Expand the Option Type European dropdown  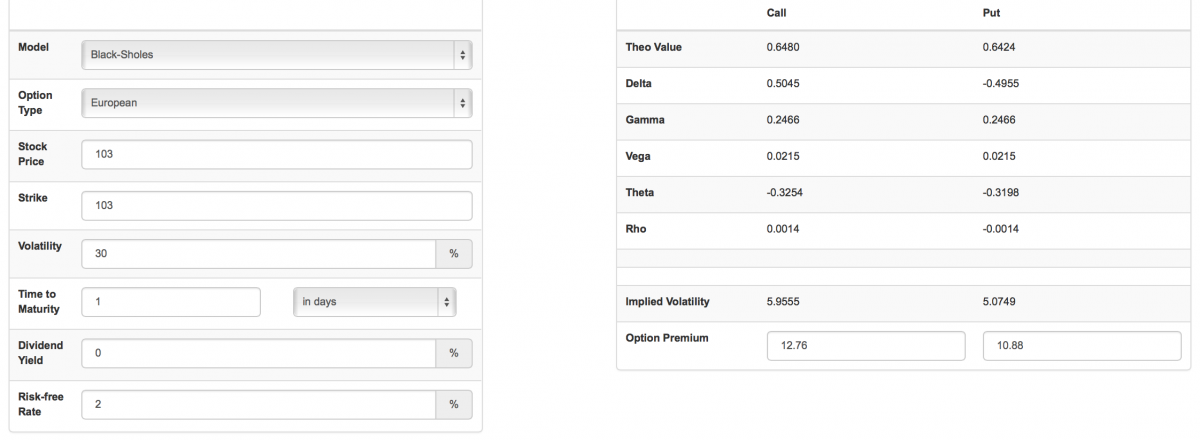coord(275,102)
